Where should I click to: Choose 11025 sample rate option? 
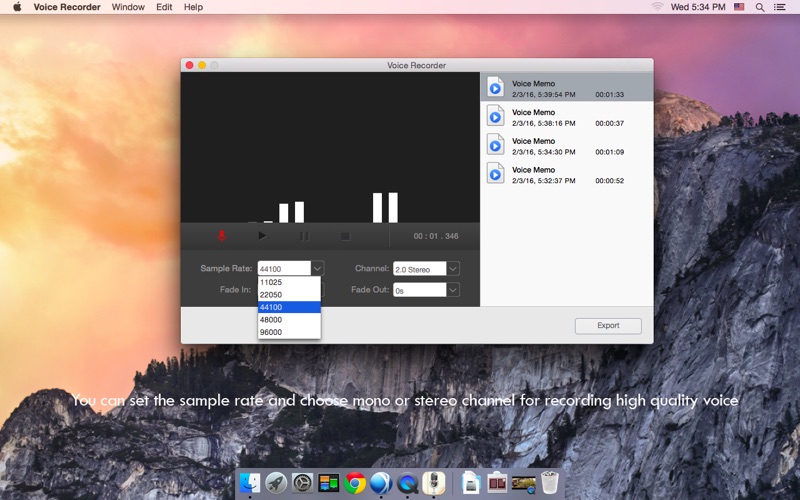tap(289, 282)
